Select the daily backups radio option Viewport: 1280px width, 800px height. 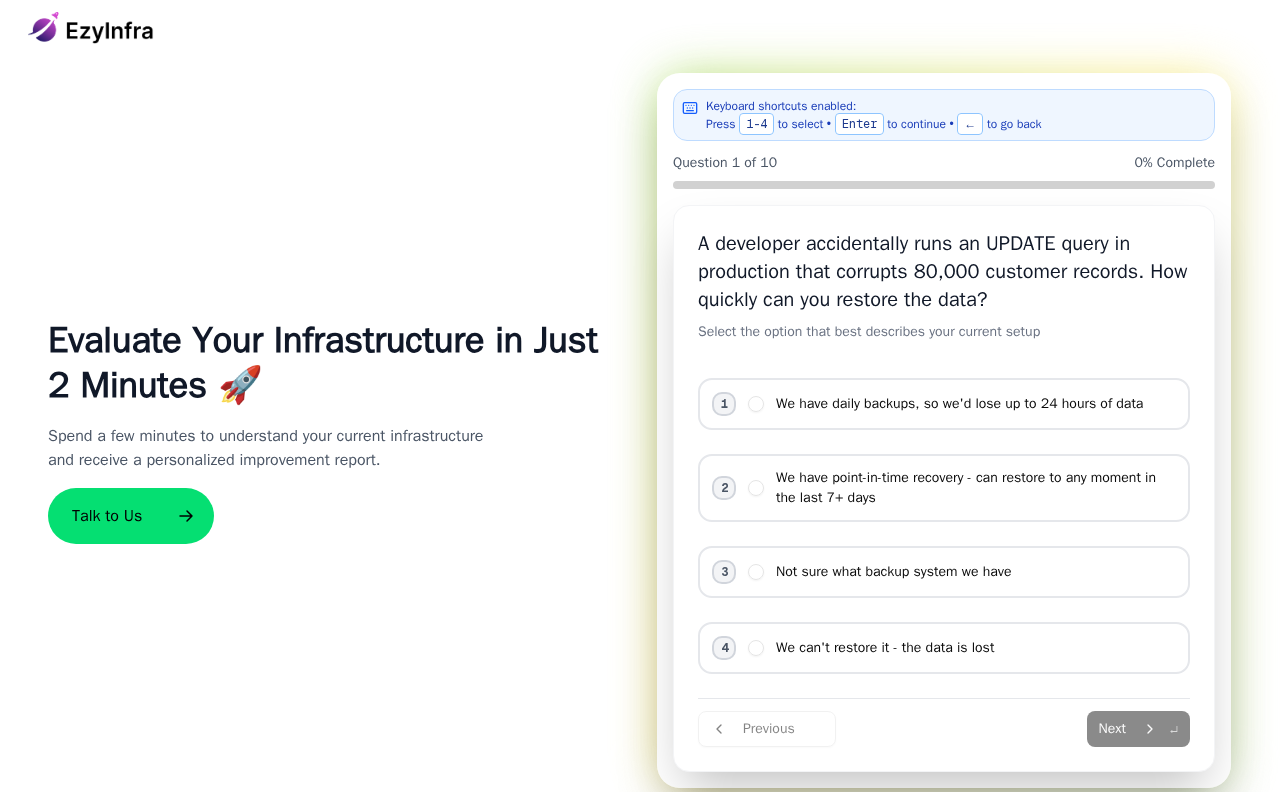(x=756, y=404)
